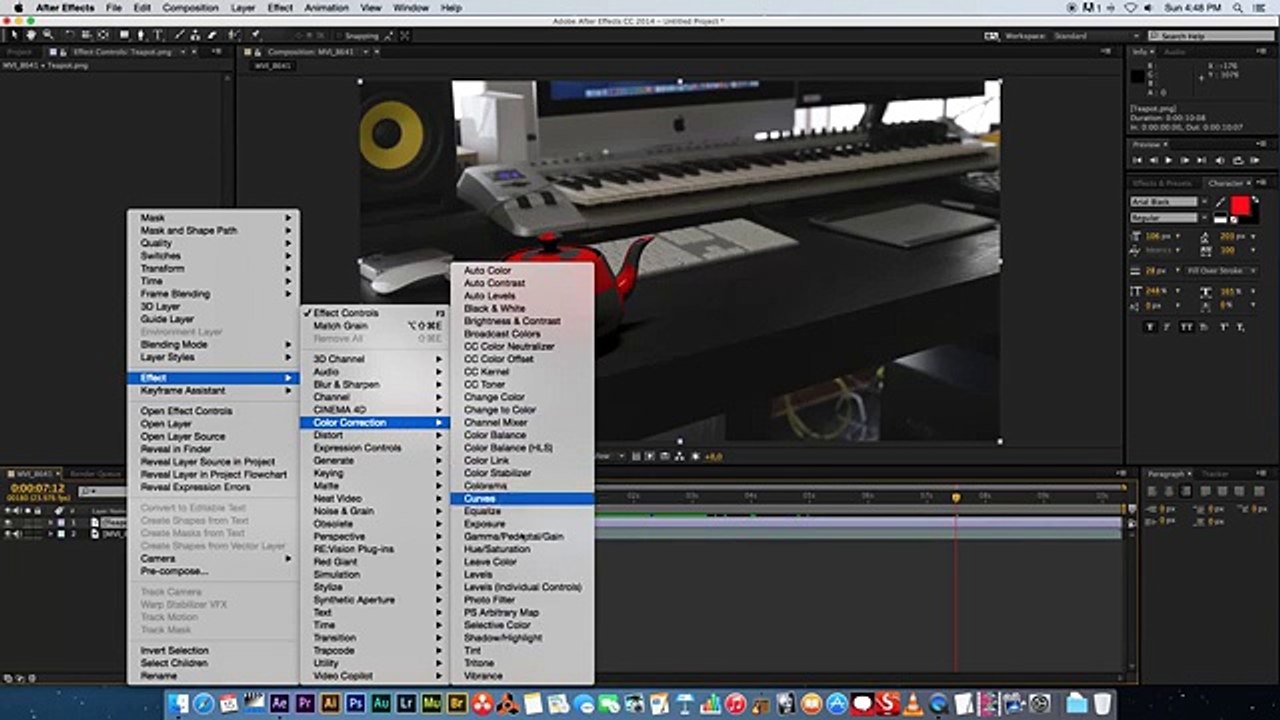This screenshot has height=720, width=1280.
Task: Expand the Blending Mode submenu
Action: tap(213, 344)
